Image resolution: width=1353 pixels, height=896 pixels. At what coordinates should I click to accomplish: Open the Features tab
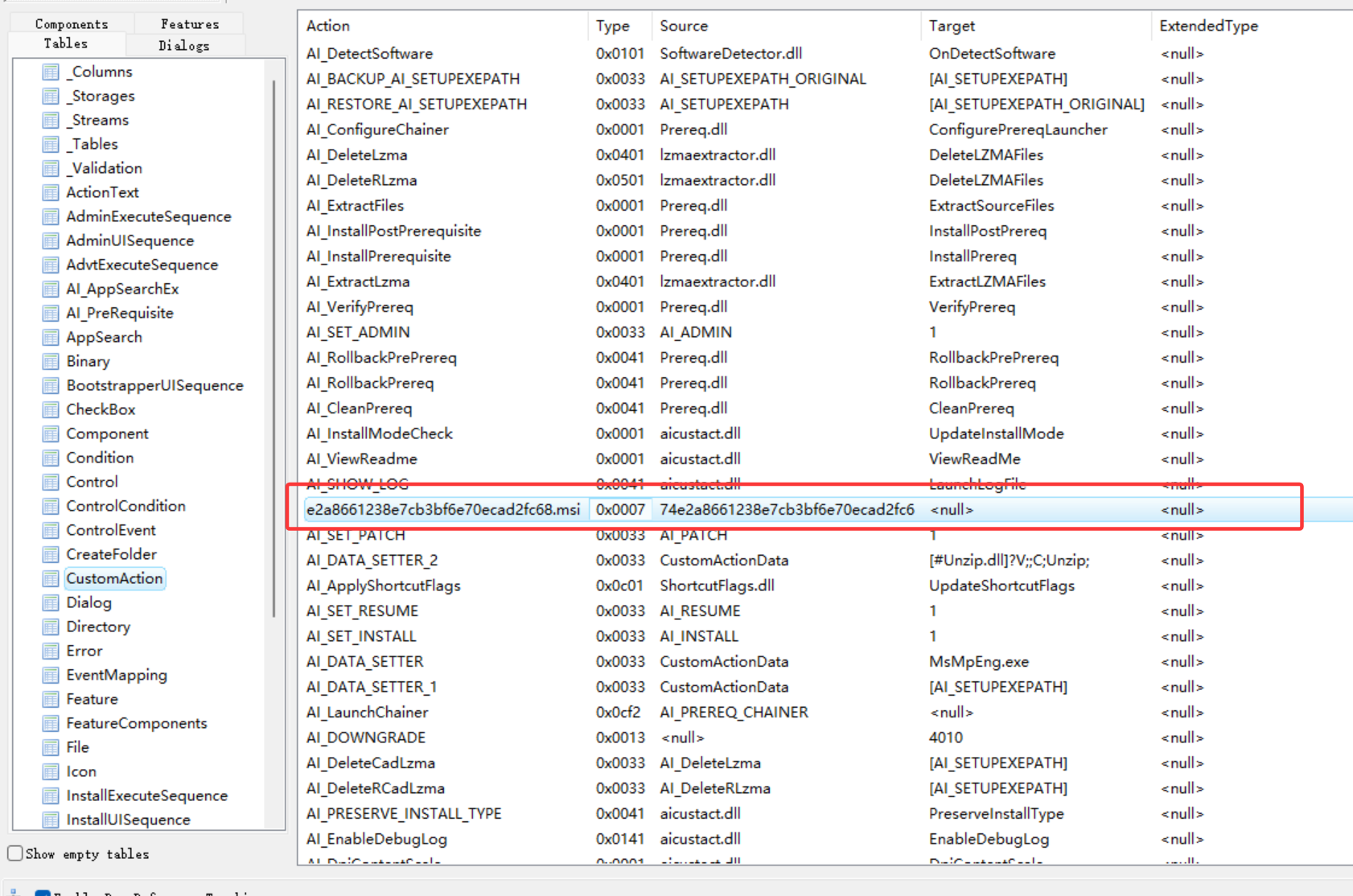click(190, 24)
